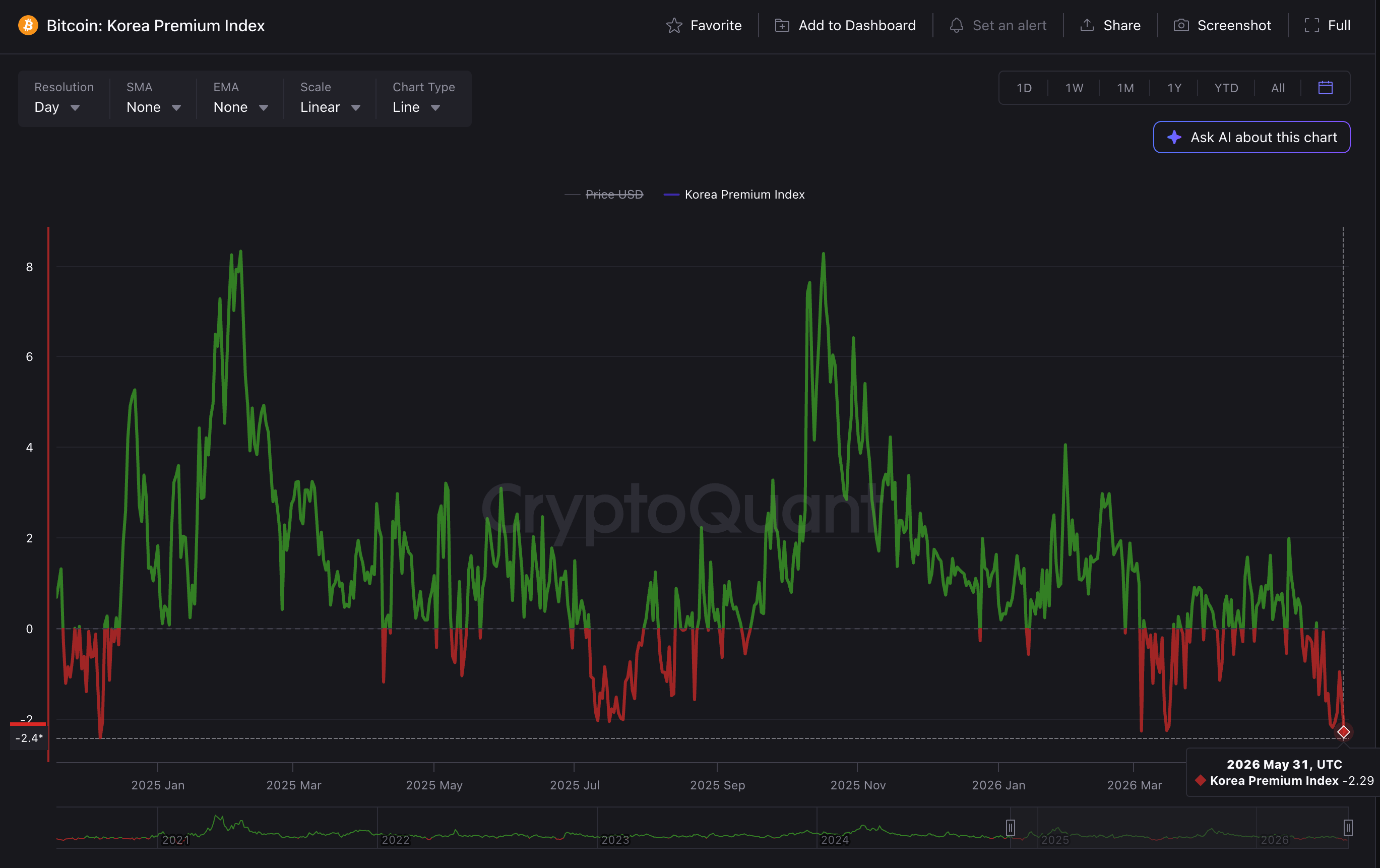Click the red diamond data point marker
1380x868 pixels.
[1343, 732]
